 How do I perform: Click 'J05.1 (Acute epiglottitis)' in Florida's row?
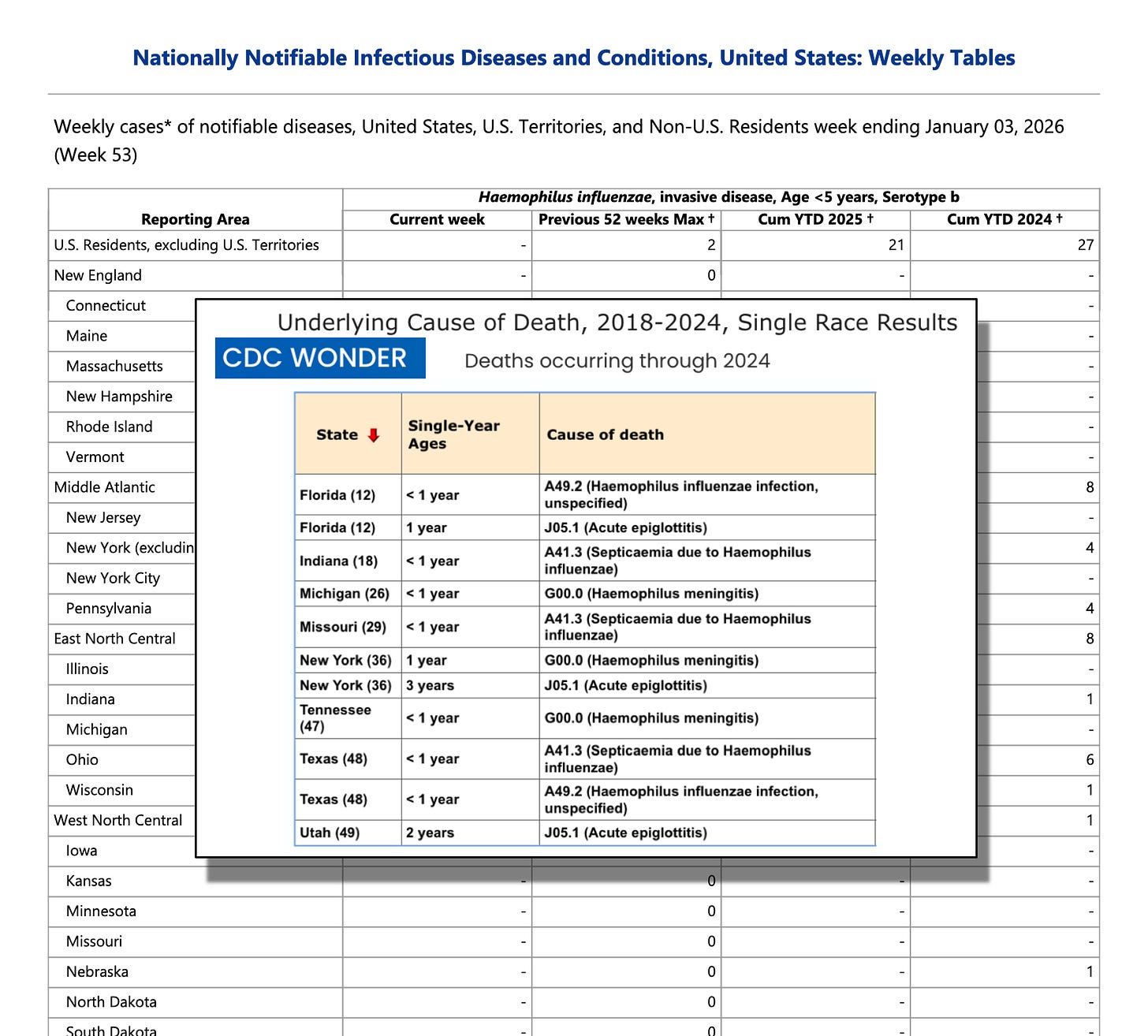[625, 527]
